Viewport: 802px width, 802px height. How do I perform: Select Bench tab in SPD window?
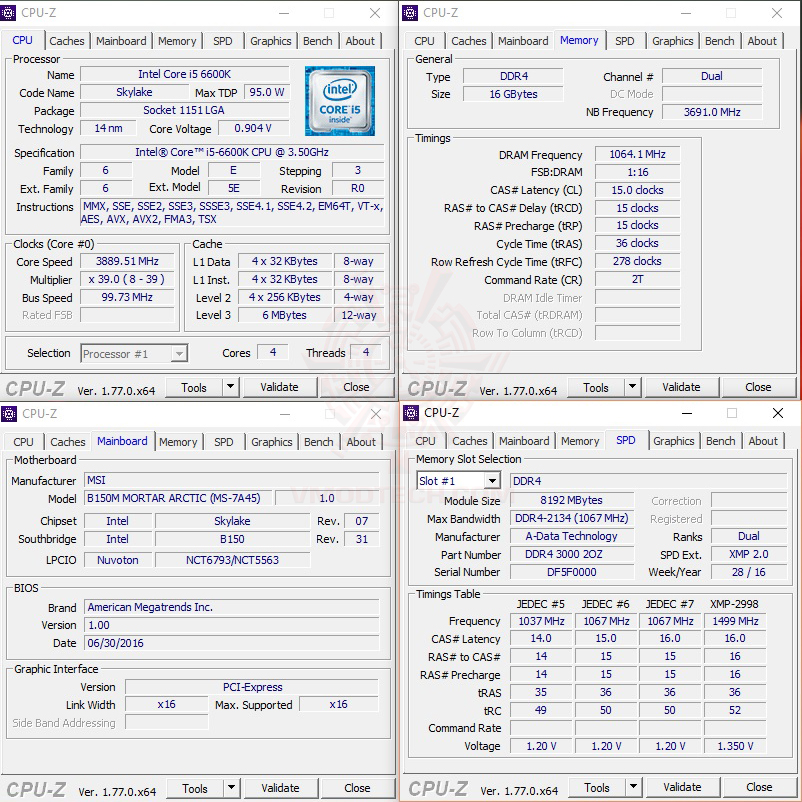click(721, 441)
